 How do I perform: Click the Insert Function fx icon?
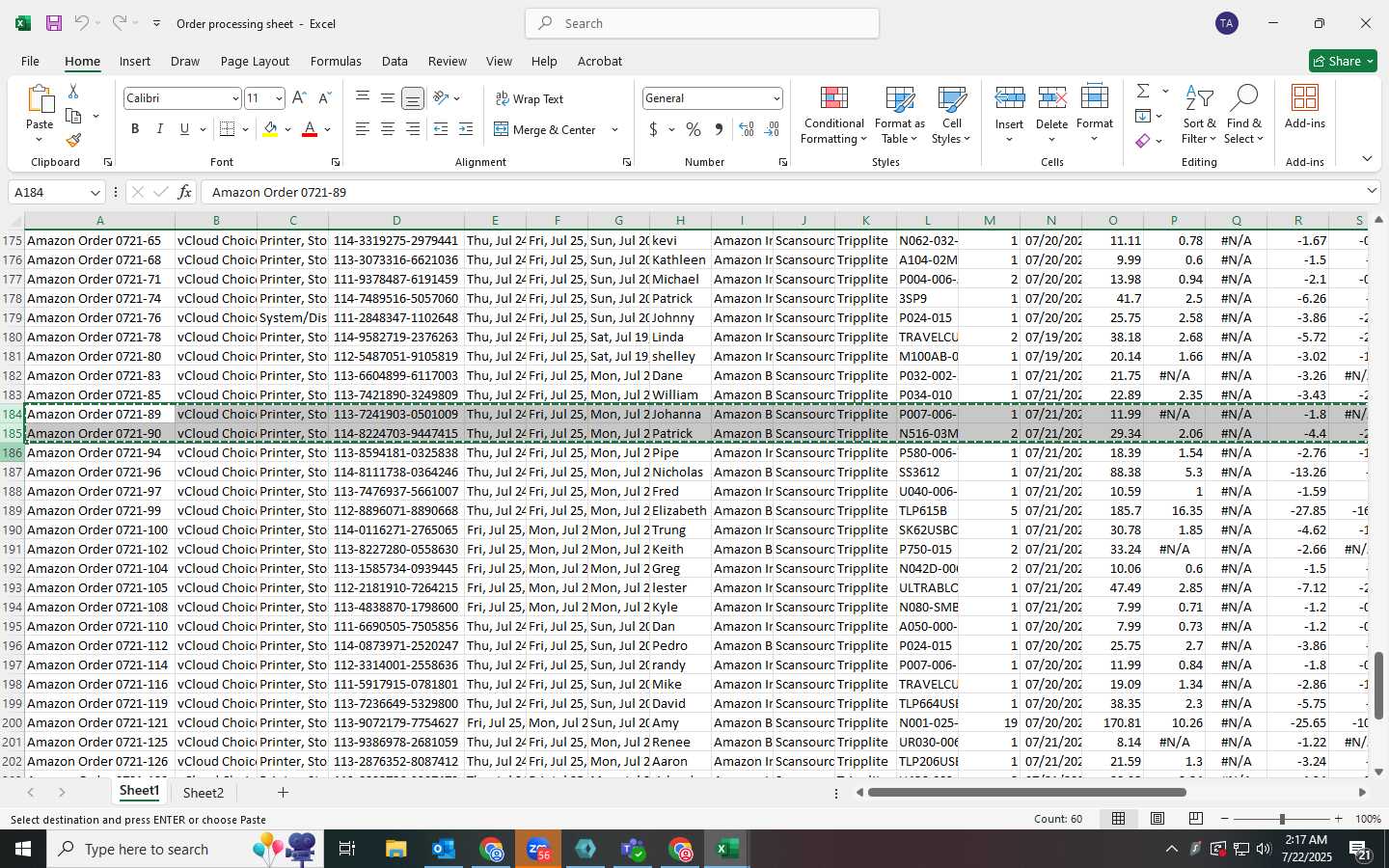coord(185,192)
